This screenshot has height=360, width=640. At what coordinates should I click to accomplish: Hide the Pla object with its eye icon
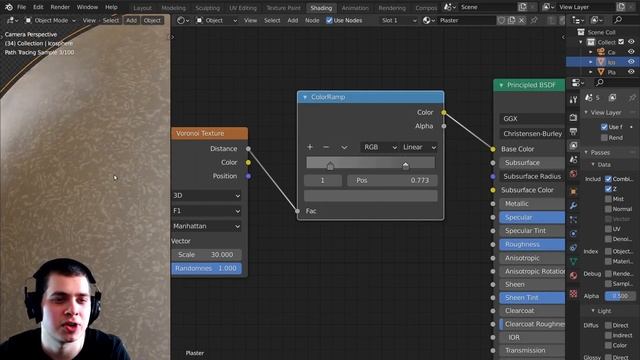[x=631, y=72]
